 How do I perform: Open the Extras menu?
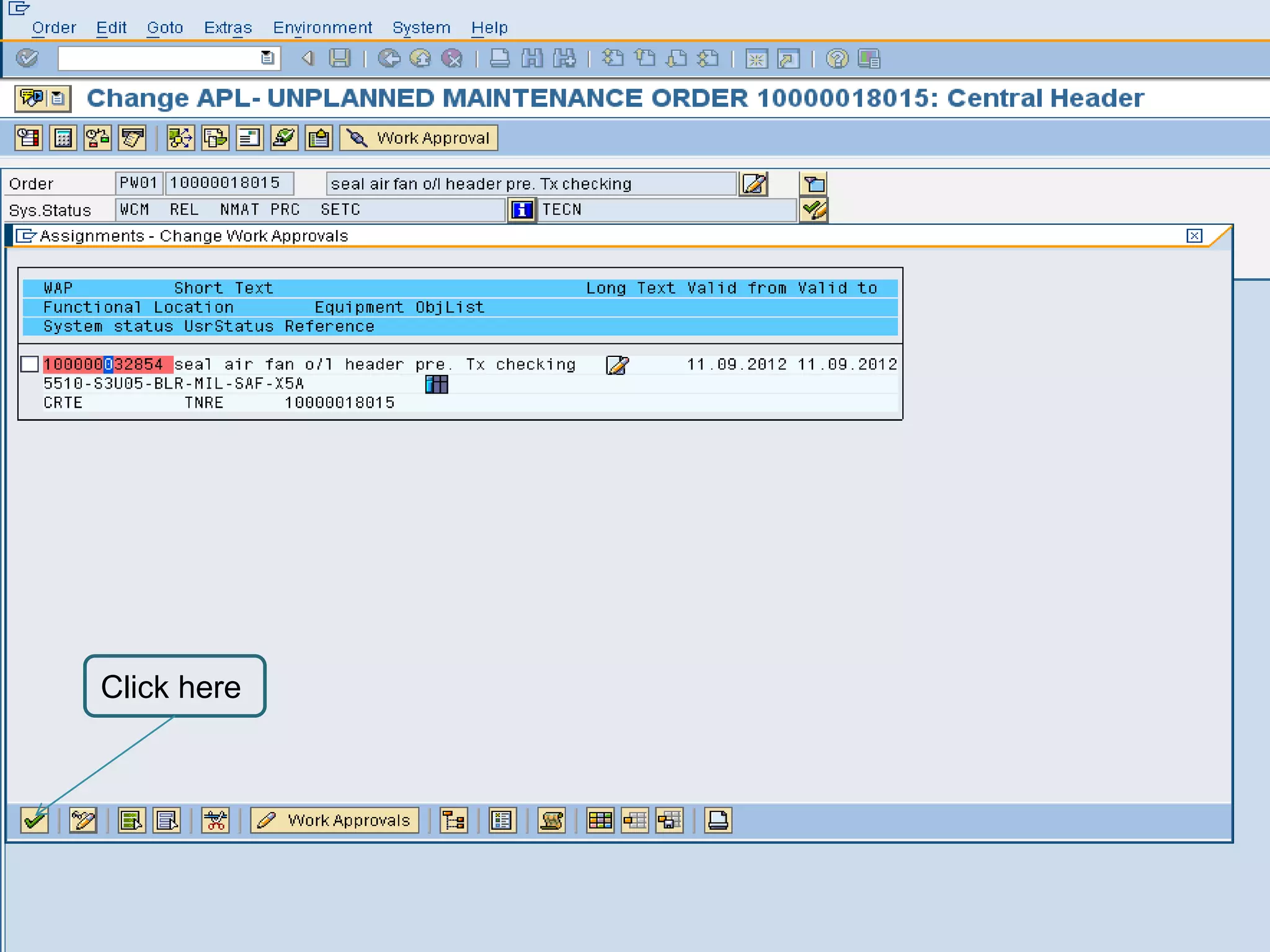pos(228,28)
